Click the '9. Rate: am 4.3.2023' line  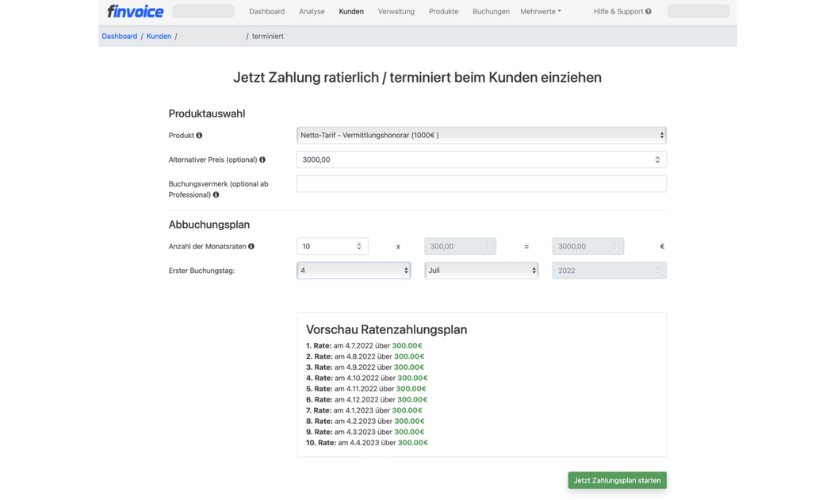point(365,432)
